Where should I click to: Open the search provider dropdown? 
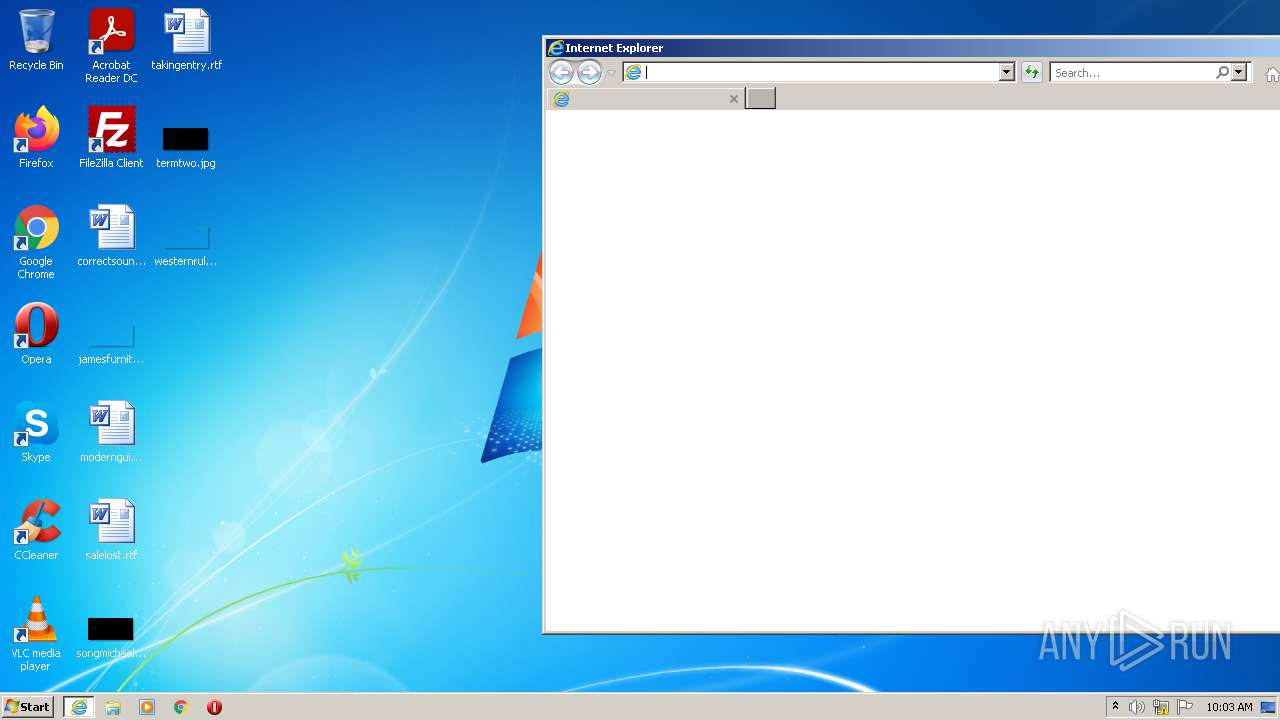click(1239, 72)
